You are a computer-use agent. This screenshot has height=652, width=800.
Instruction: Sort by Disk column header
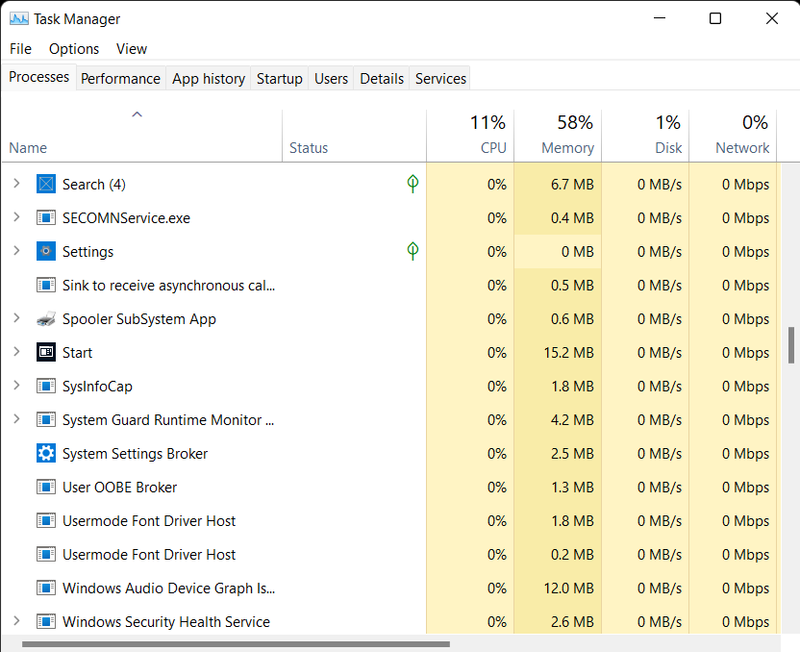point(645,136)
